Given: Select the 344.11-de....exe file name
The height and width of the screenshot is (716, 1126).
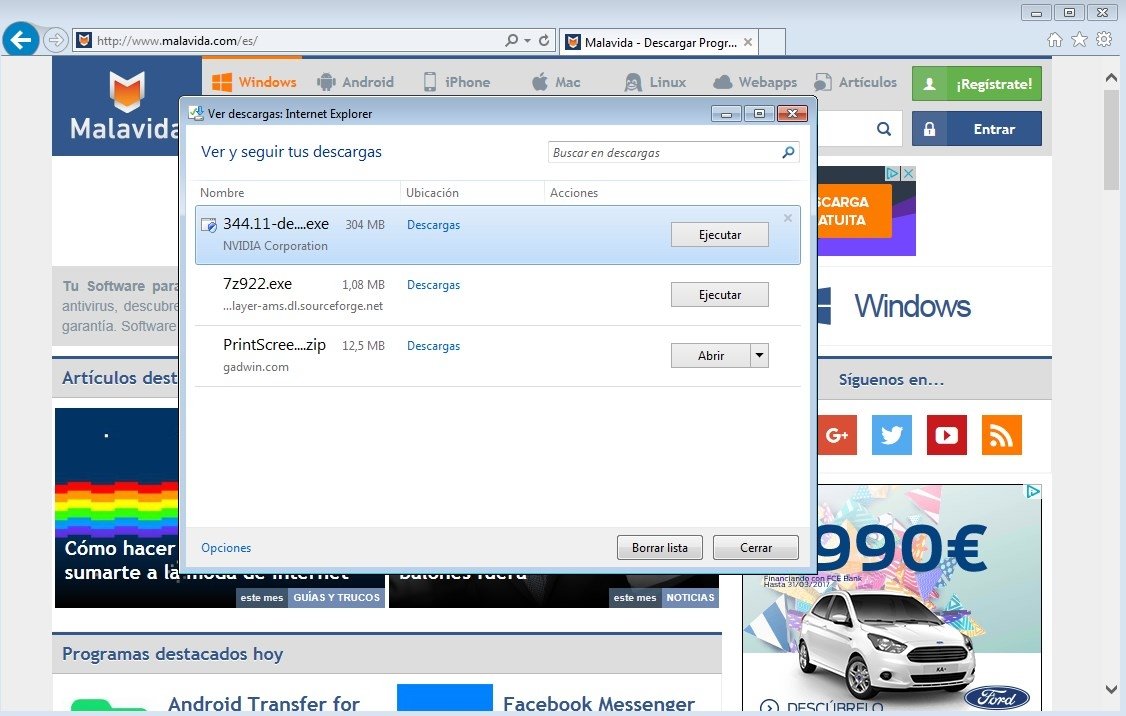Looking at the screenshot, I should click(x=276, y=223).
